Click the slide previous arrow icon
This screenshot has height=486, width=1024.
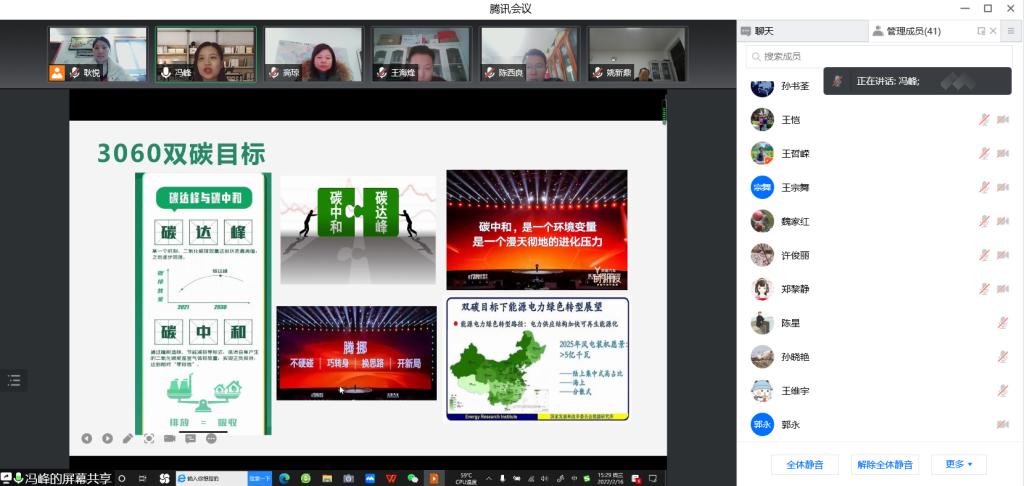pyautogui.click(x=87, y=438)
